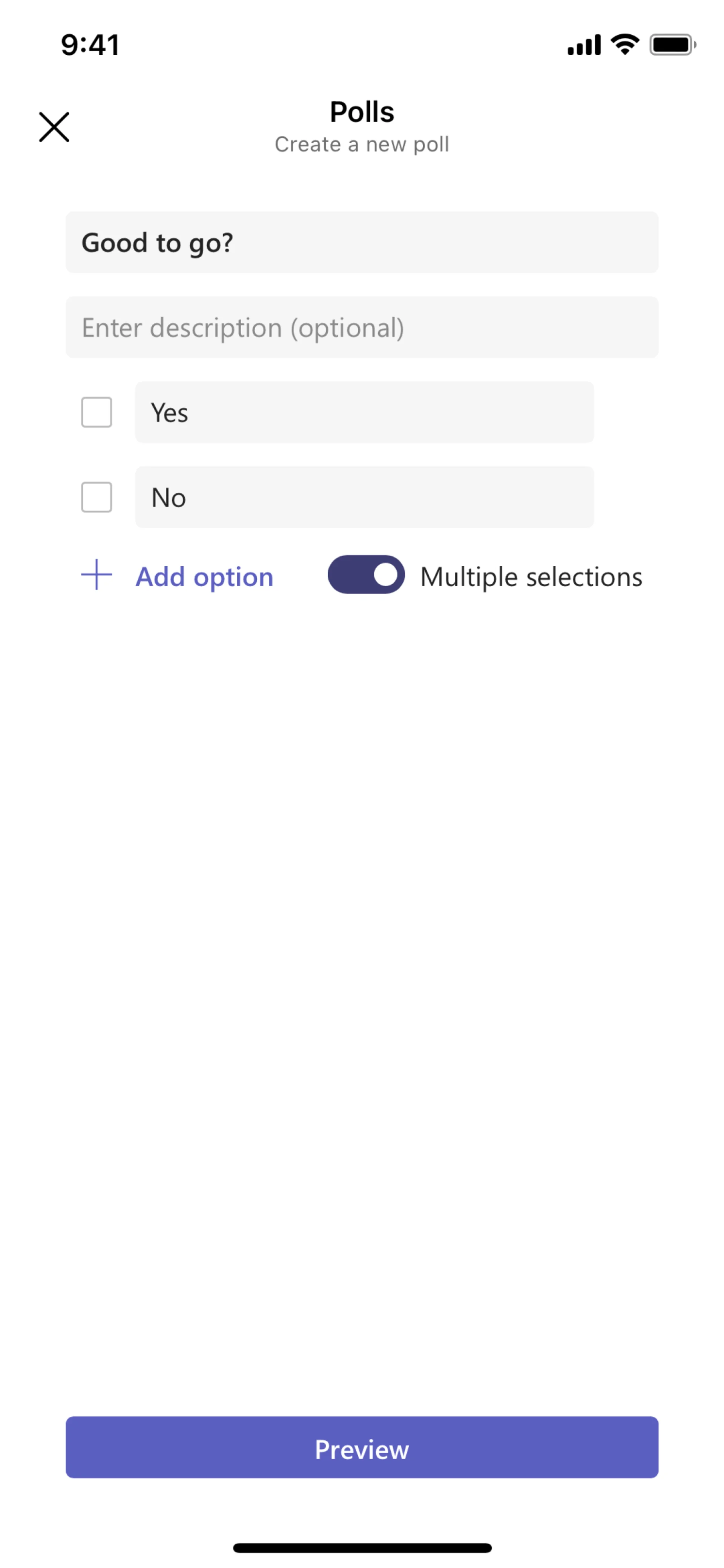This screenshot has height=1568, width=724.
Task: Tap the cellular signal strength icon
Action: (583, 45)
